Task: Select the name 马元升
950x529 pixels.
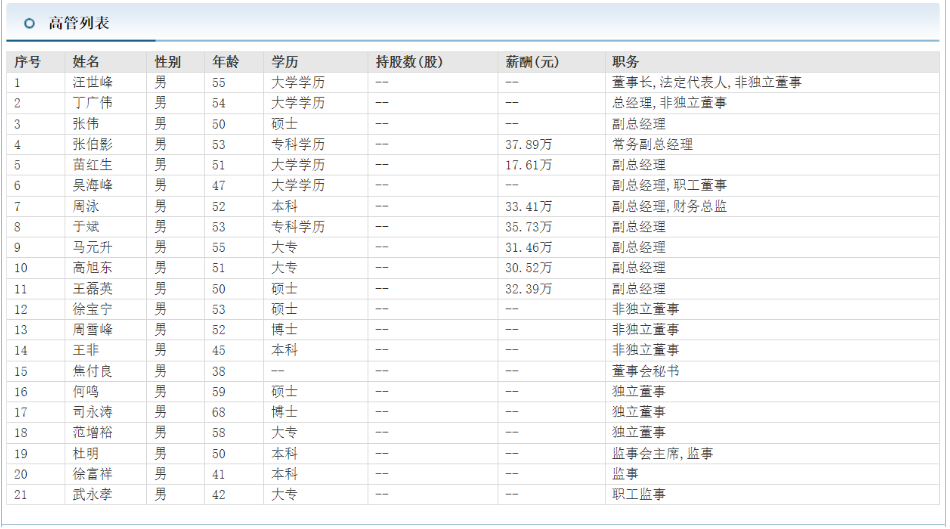Action: coord(93,247)
